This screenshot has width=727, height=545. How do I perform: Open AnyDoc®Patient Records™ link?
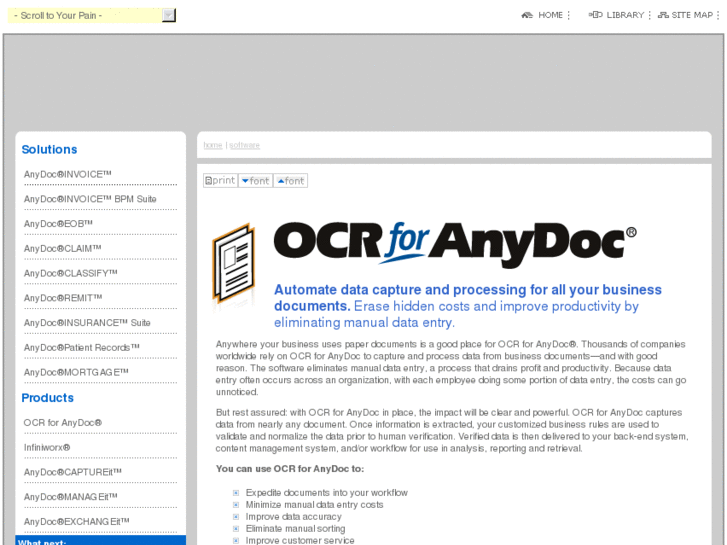pos(82,347)
